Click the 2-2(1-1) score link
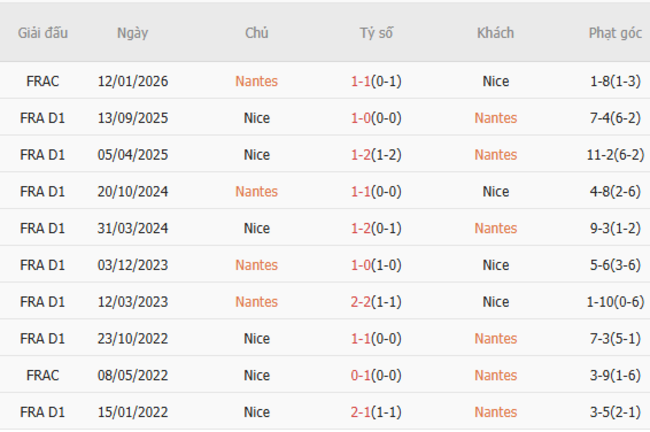650x432 pixels. (376, 302)
